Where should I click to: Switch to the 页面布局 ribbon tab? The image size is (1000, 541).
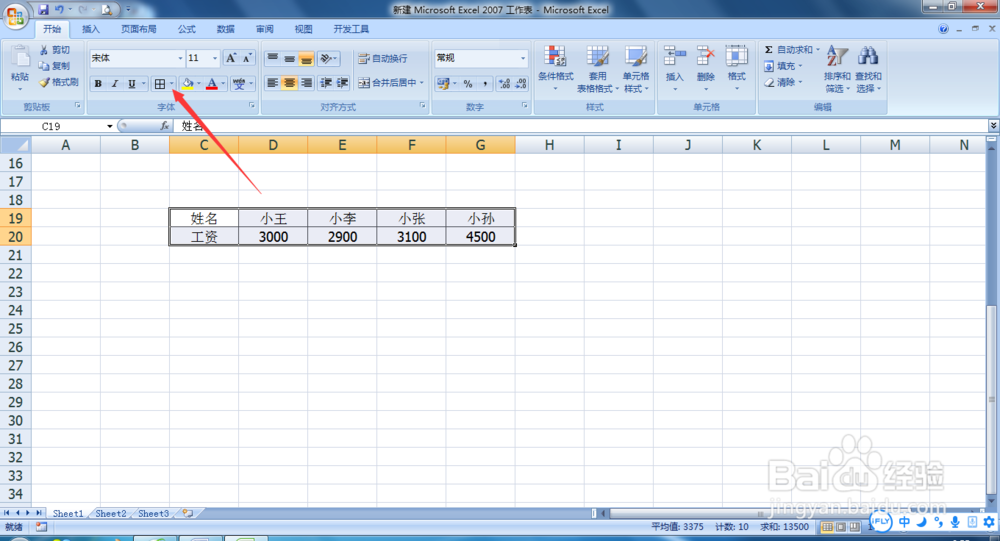pyautogui.click(x=138, y=29)
